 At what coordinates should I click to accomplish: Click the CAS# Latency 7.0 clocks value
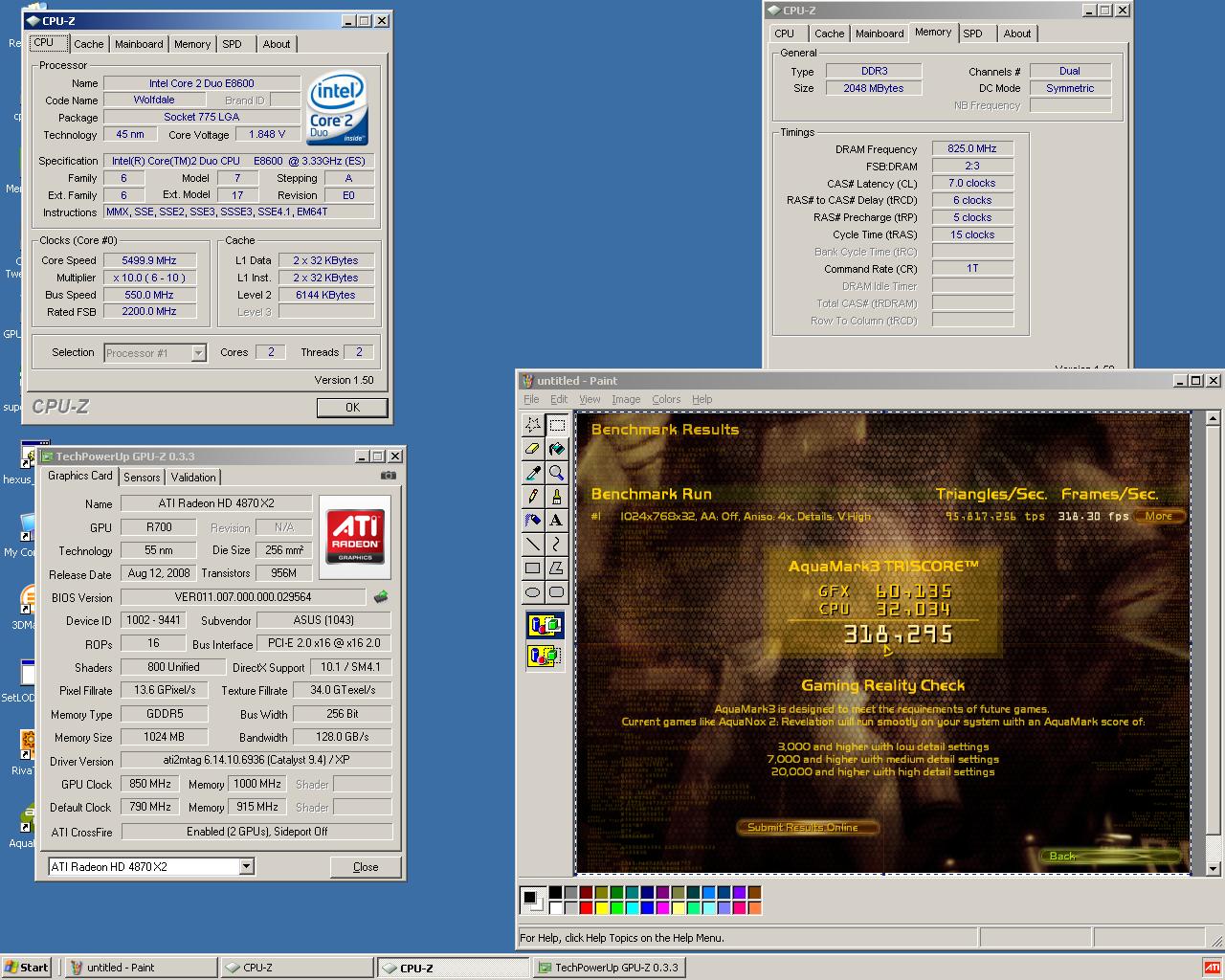pos(972,183)
